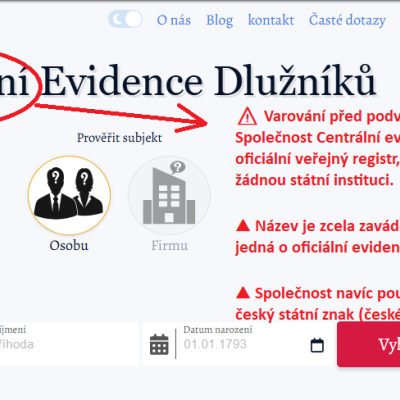The width and height of the screenshot is (400, 400).
Task: Click the warning triangle before Varování
Action: (247, 117)
